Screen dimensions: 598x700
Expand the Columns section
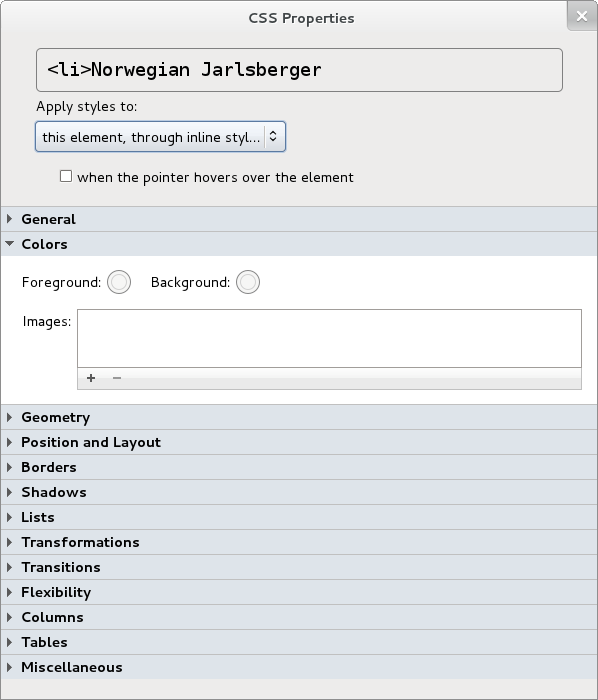click(299, 617)
